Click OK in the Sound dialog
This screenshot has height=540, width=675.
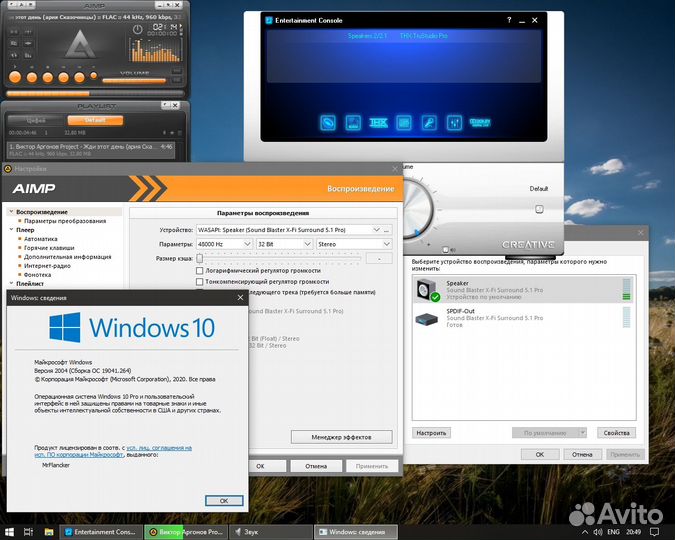click(x=540, y=454)
